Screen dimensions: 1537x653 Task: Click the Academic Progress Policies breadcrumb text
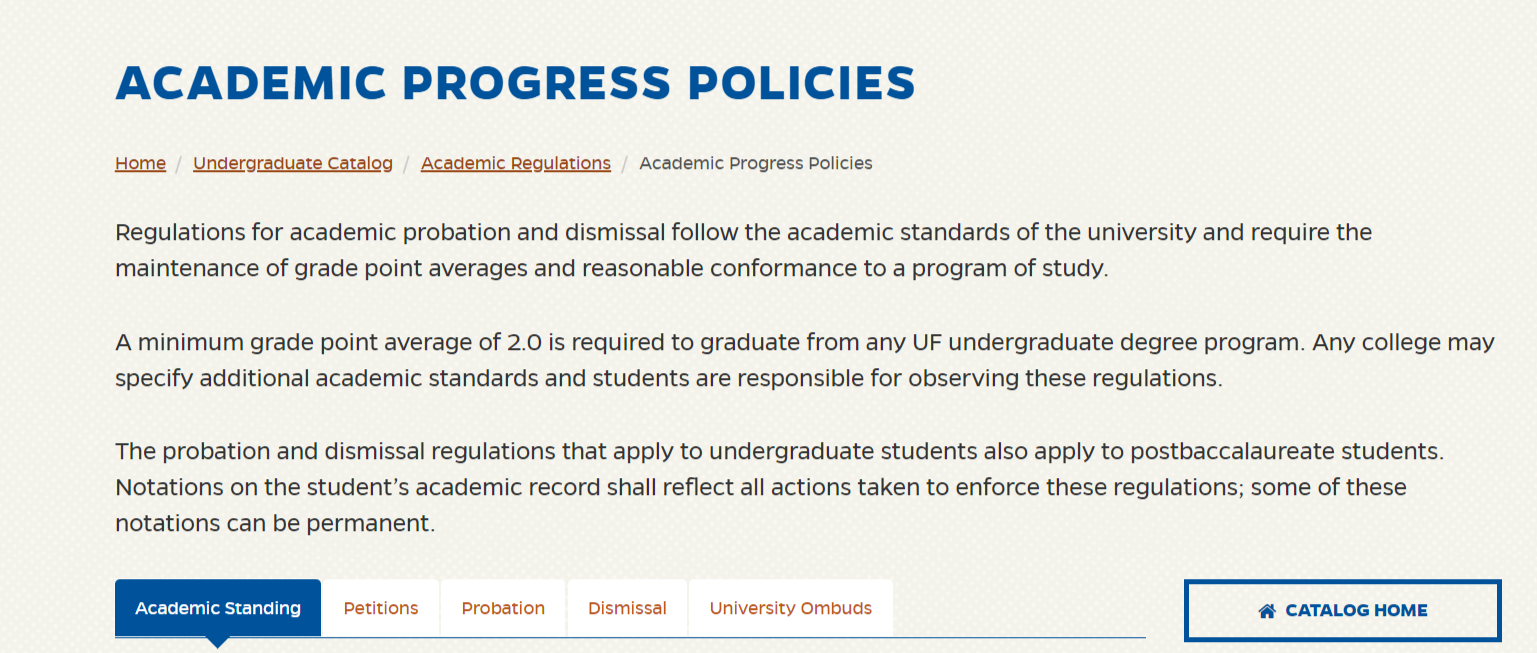755,163
